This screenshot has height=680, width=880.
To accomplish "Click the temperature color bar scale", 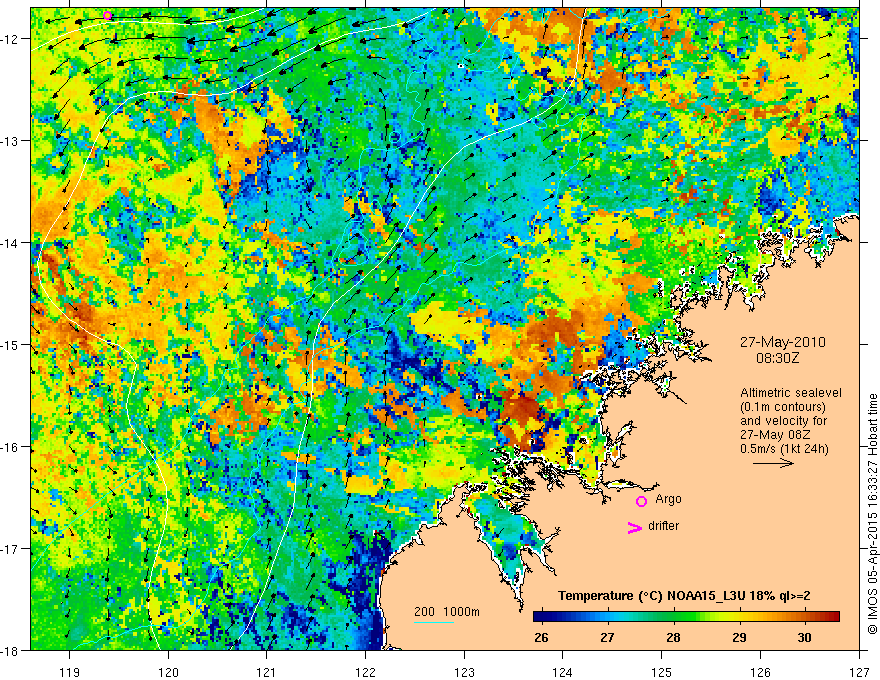I will (686, 616).
